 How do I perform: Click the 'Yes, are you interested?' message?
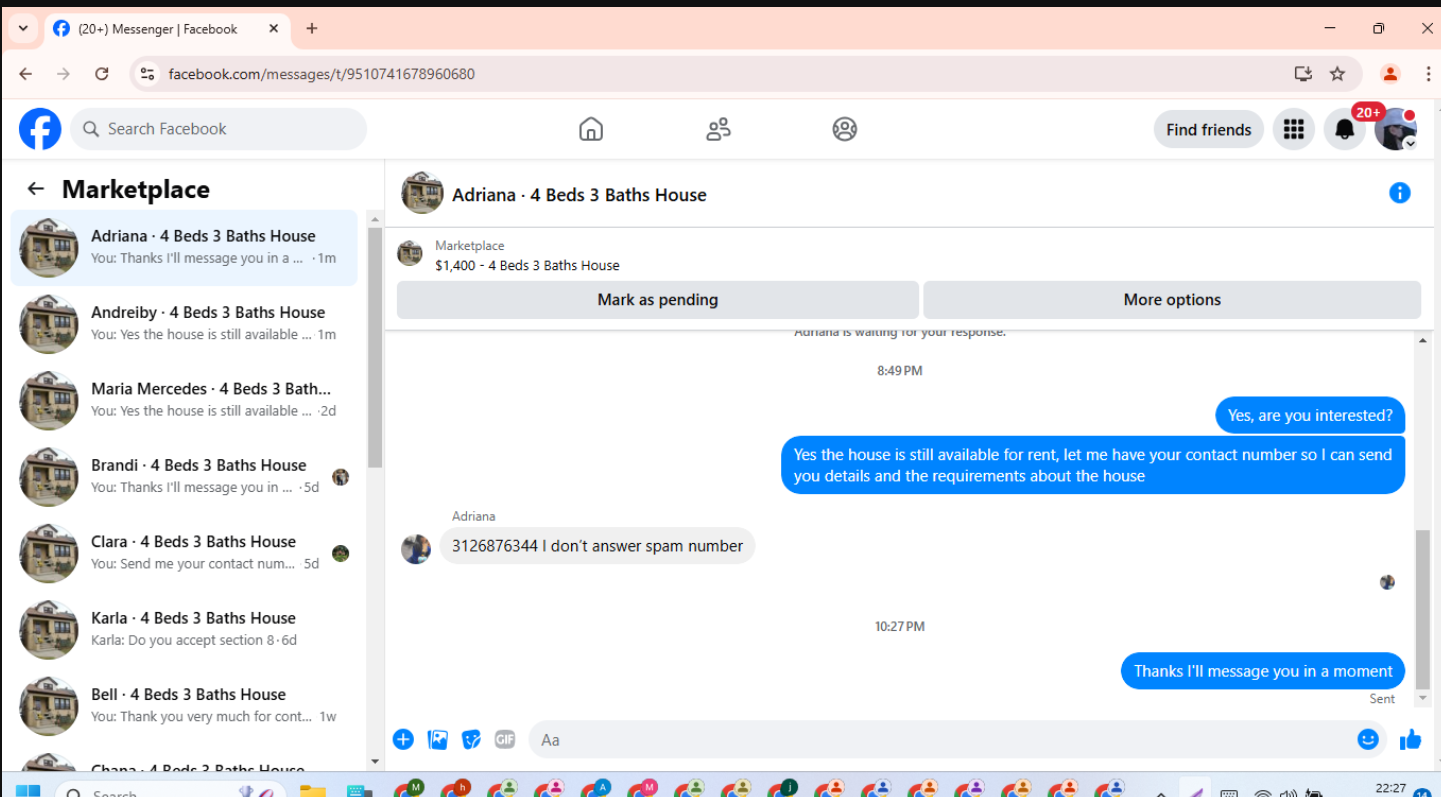coord(1310,415)
